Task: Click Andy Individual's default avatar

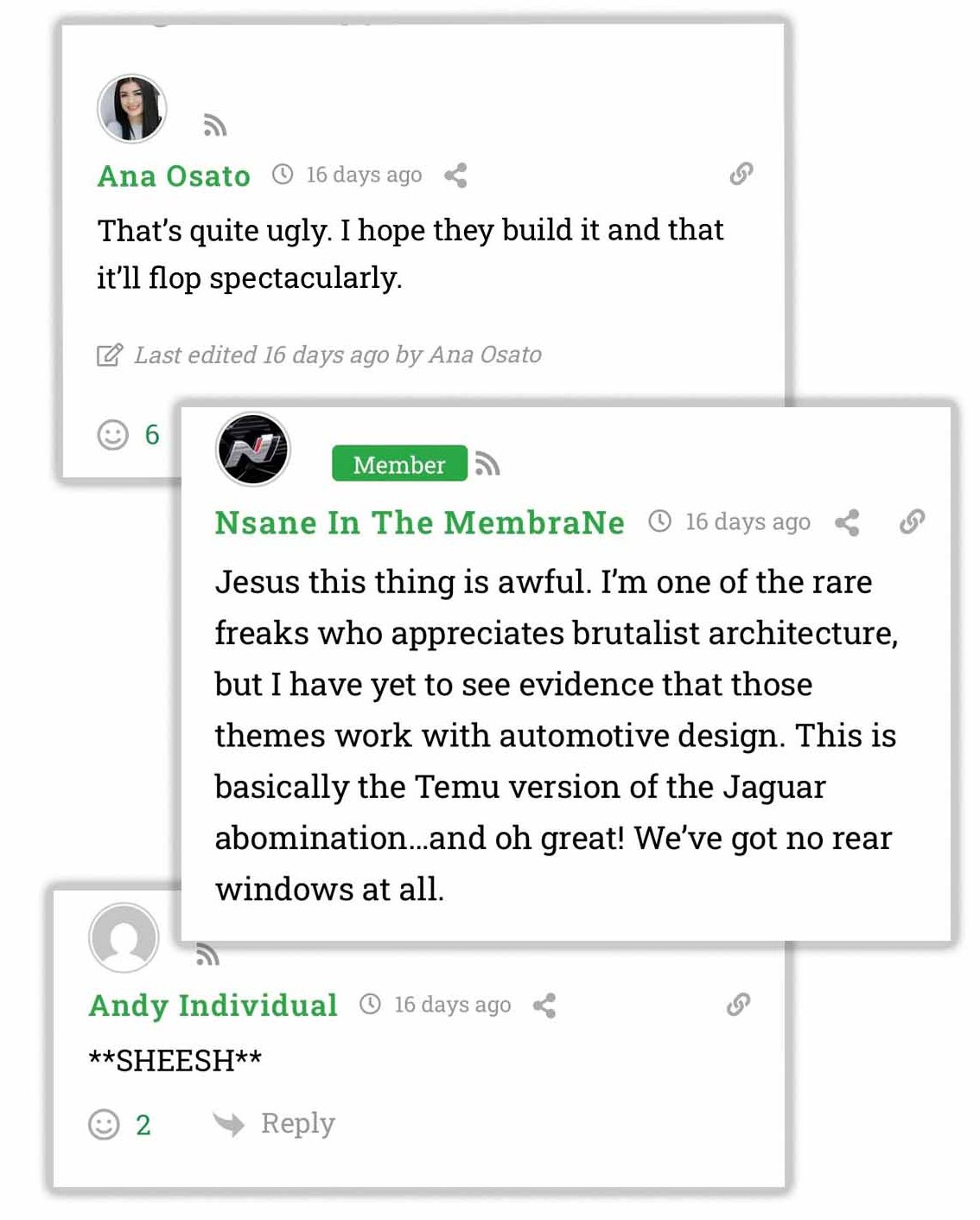Action: (124, 938)
